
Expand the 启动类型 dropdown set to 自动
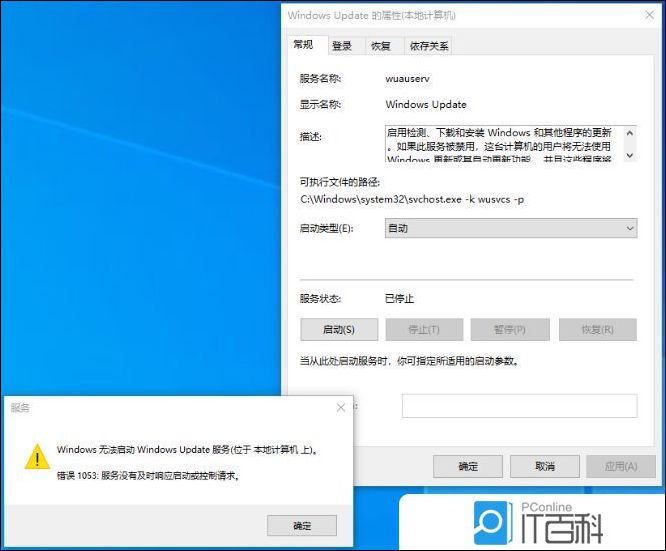pyautogui.click(x=511, y=228)
